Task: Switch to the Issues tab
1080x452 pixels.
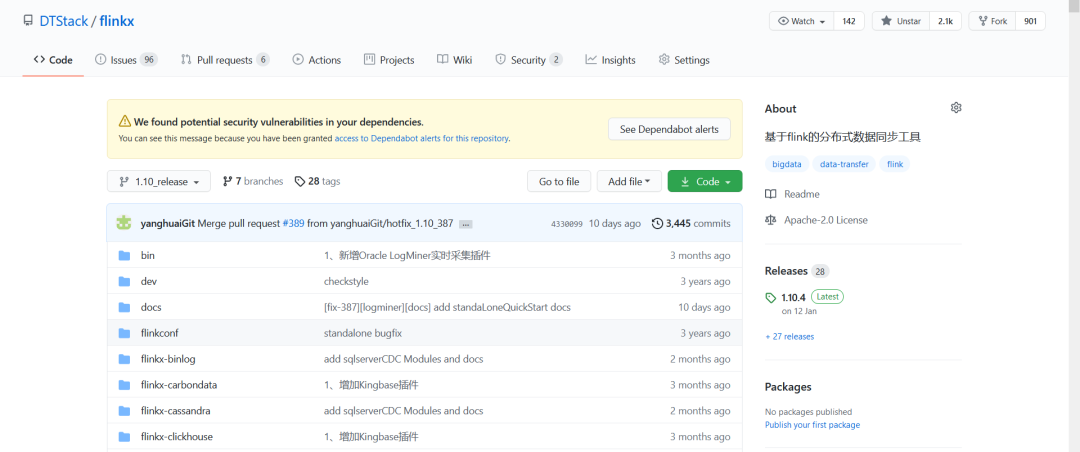Action: tap(125, 60)
